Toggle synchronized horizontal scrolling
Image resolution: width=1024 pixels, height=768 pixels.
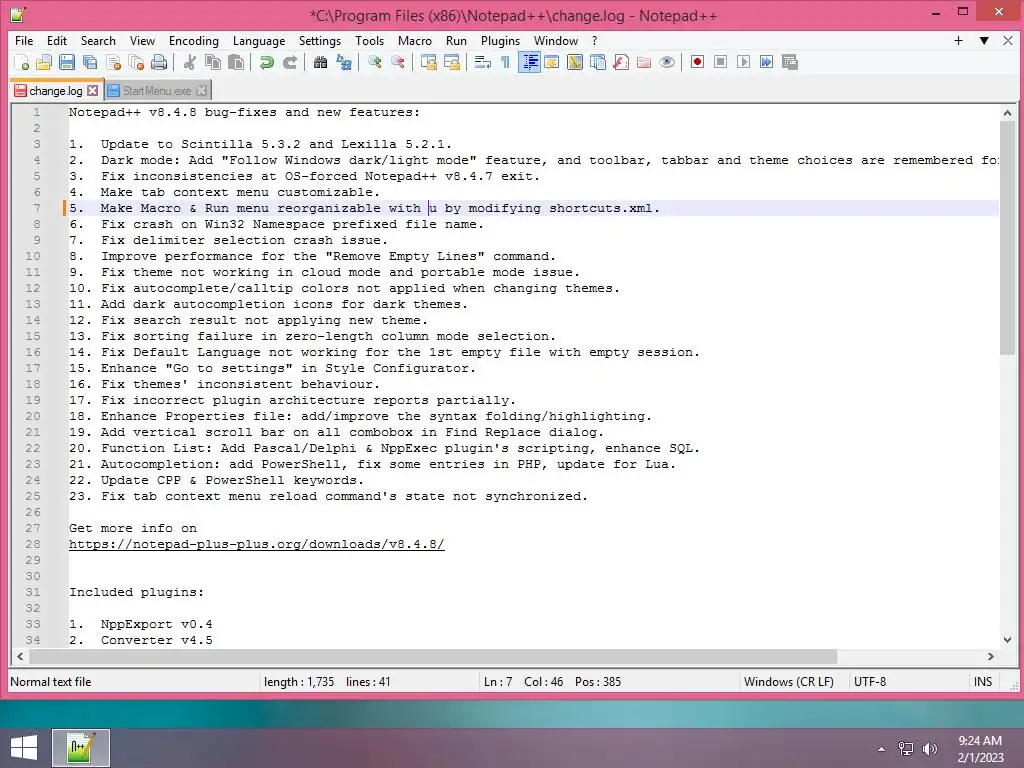[451, 62]
